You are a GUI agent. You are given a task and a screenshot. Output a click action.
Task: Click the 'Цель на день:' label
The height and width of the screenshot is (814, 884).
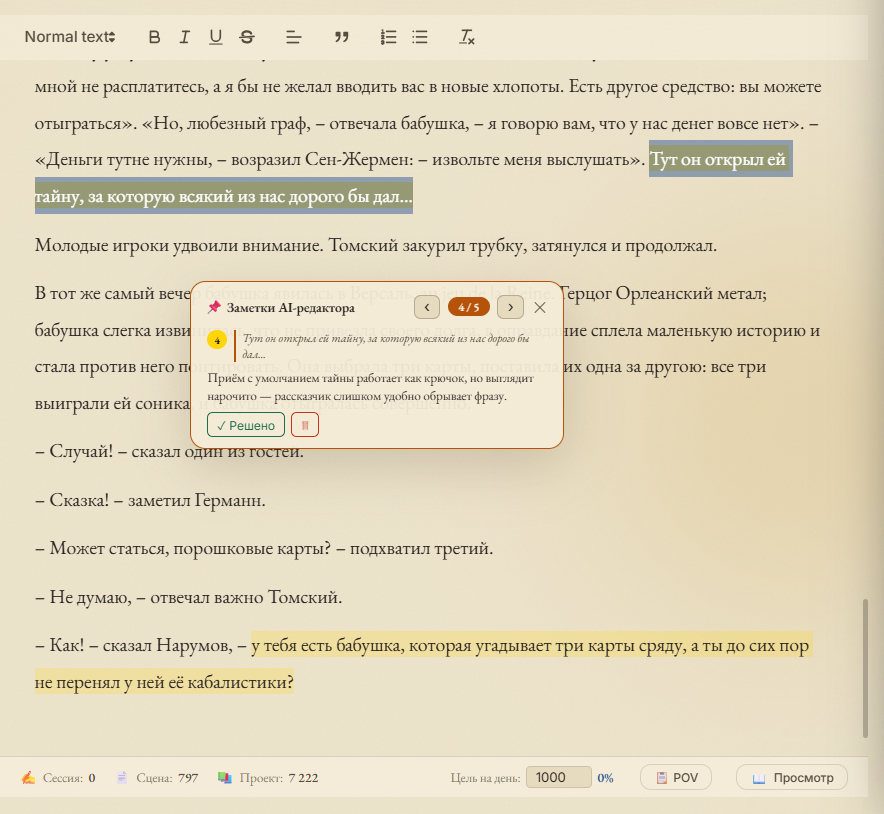[485, 778]
